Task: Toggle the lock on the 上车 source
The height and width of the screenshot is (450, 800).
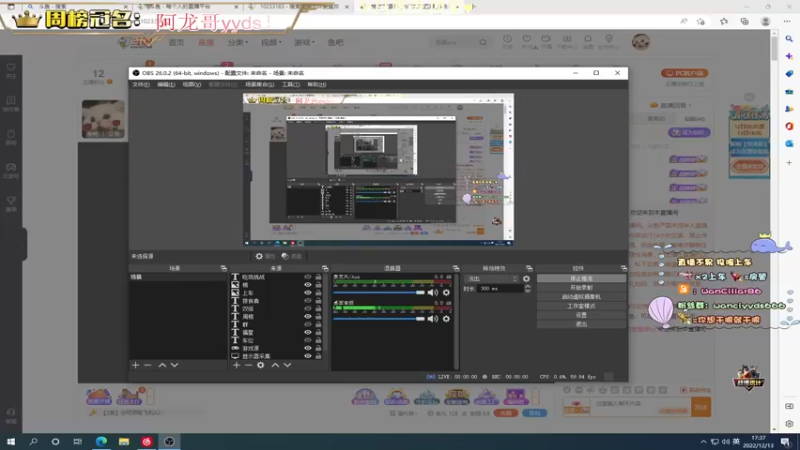Action: point(318,293)
